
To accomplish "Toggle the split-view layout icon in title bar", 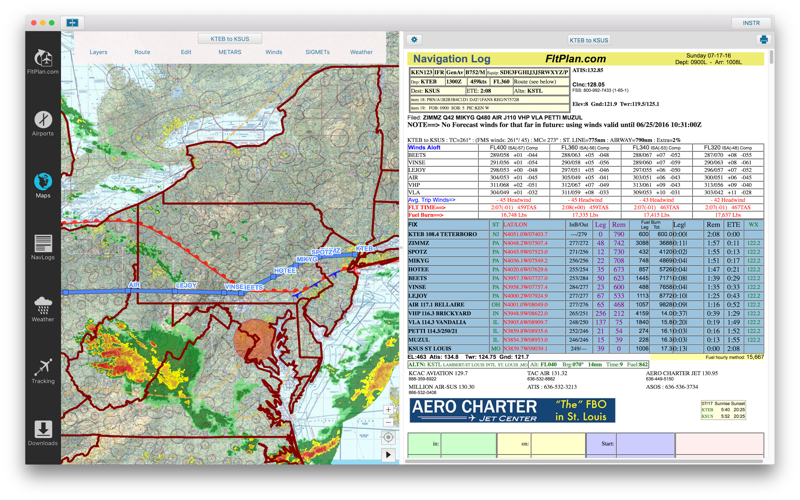I will [x=72, y=22].
